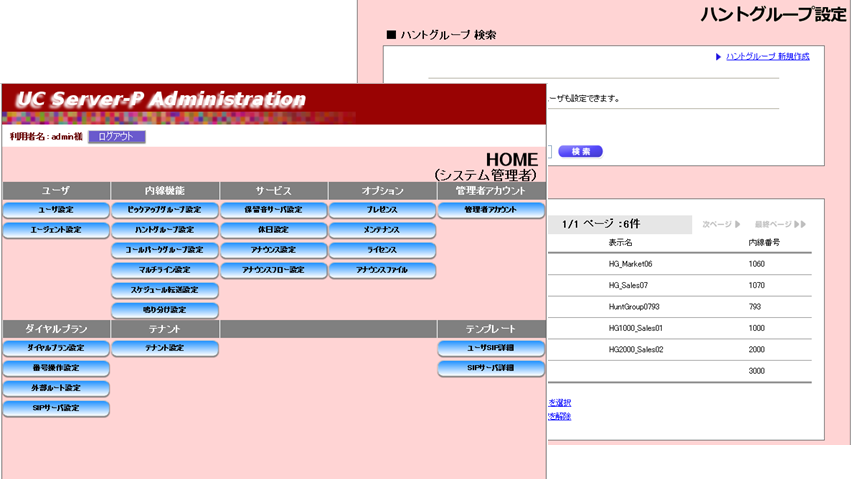Viewport: 852px width, 479px height.
Task: Open ユーザSIP詳細 template
Action: click(x=491, y=349)
